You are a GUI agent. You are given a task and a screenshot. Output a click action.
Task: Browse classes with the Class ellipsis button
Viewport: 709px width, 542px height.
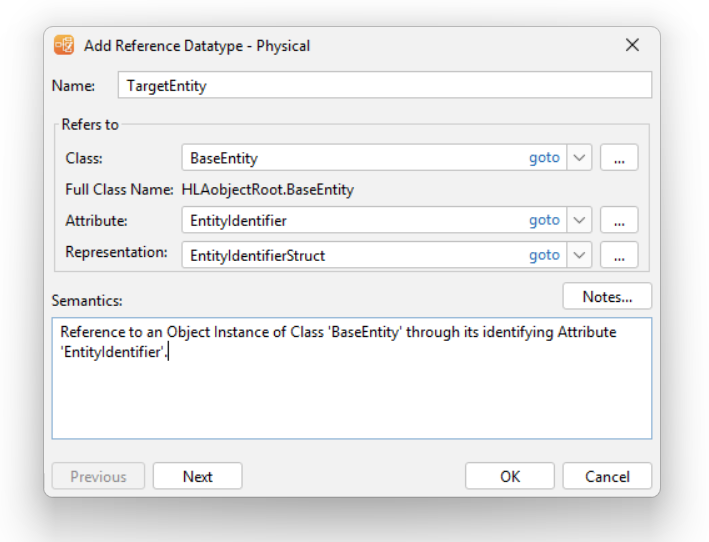[619, 158]
